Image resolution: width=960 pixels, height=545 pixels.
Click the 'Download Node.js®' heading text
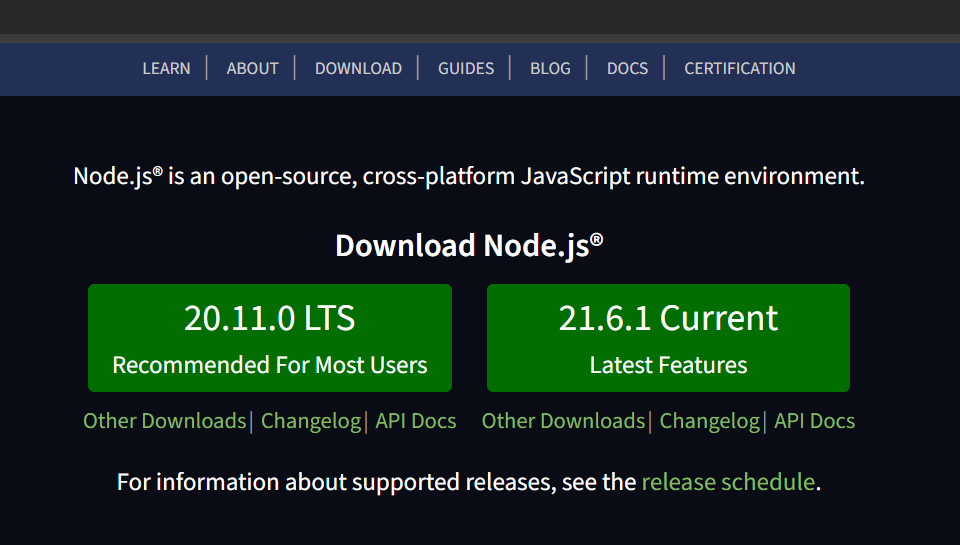(469, 246)
